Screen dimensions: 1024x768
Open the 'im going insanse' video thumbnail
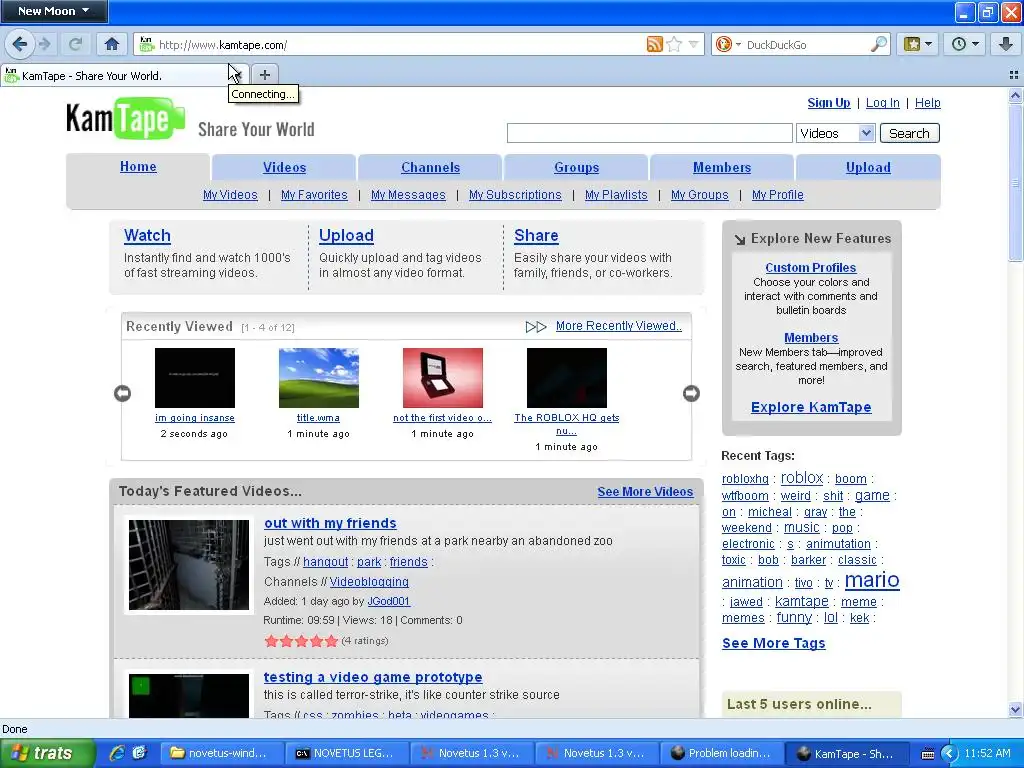coord(195,377)
